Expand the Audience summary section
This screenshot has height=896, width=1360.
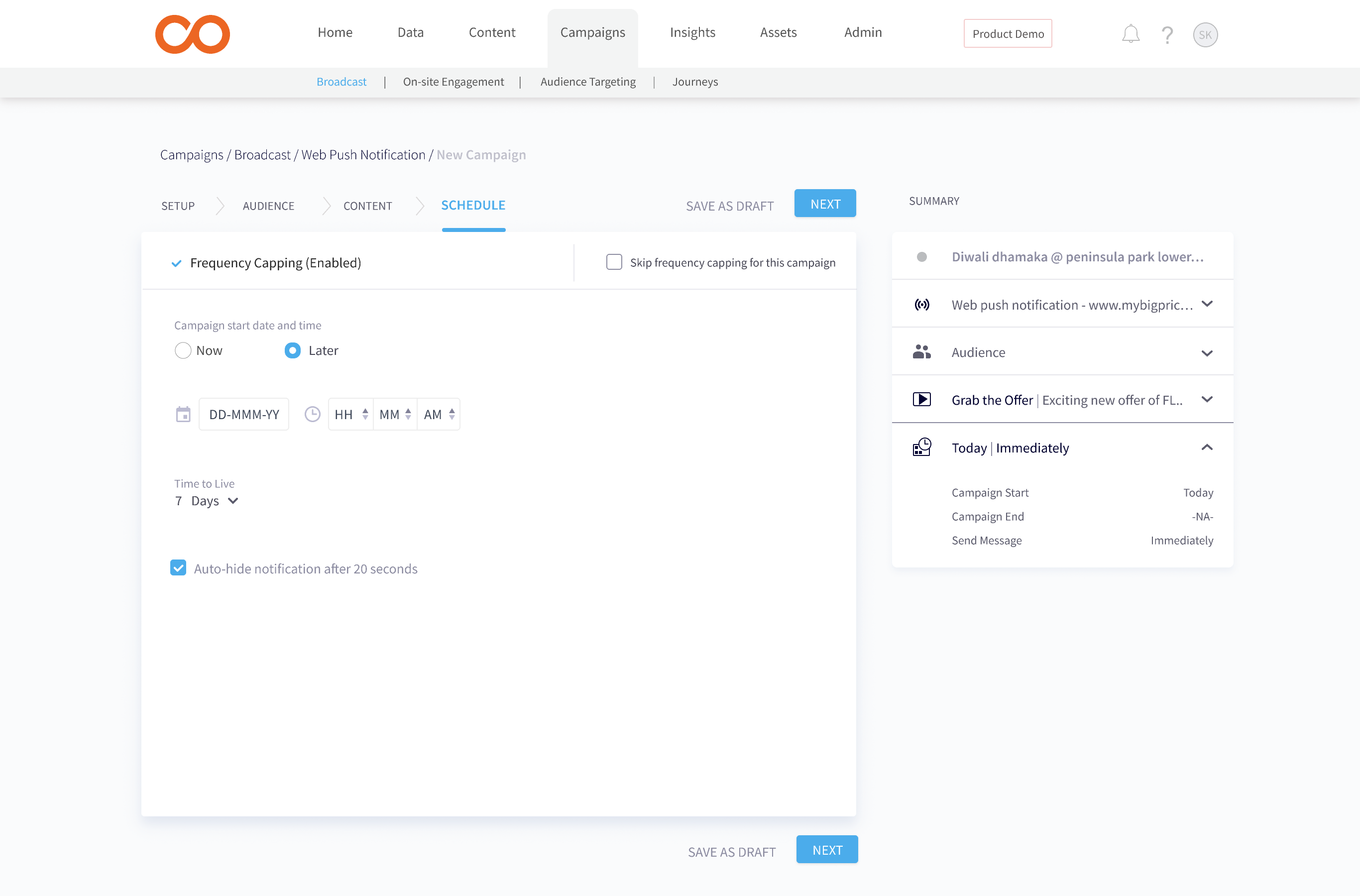[x=1206, y=352]
